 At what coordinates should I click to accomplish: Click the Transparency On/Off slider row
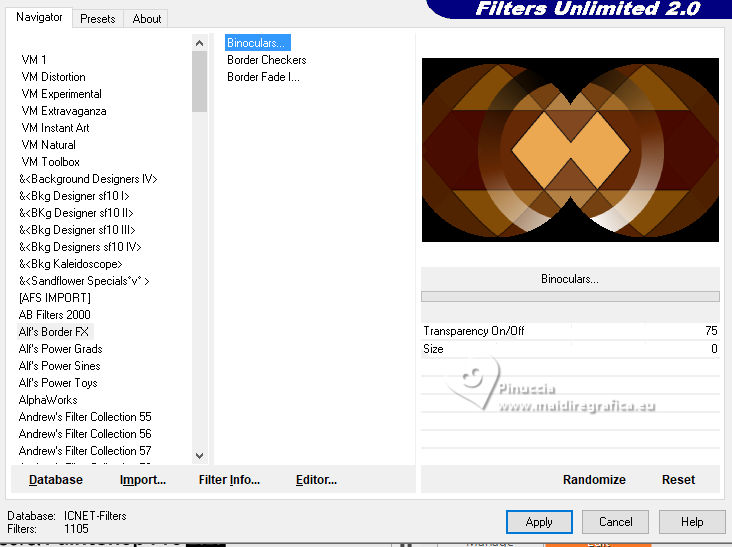(x=570, y=331)
